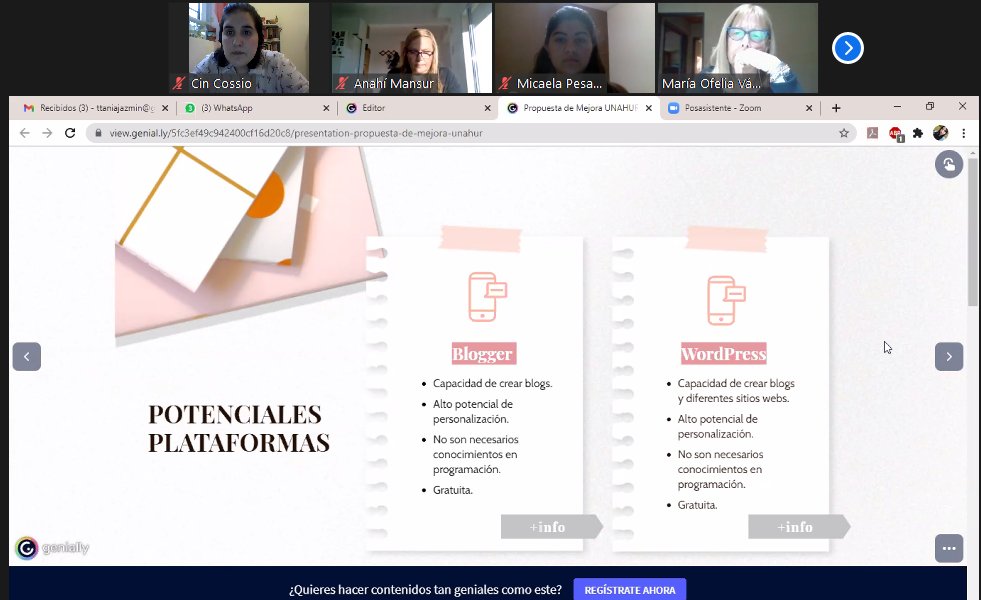Open Genially more options button

coord(949,549)
